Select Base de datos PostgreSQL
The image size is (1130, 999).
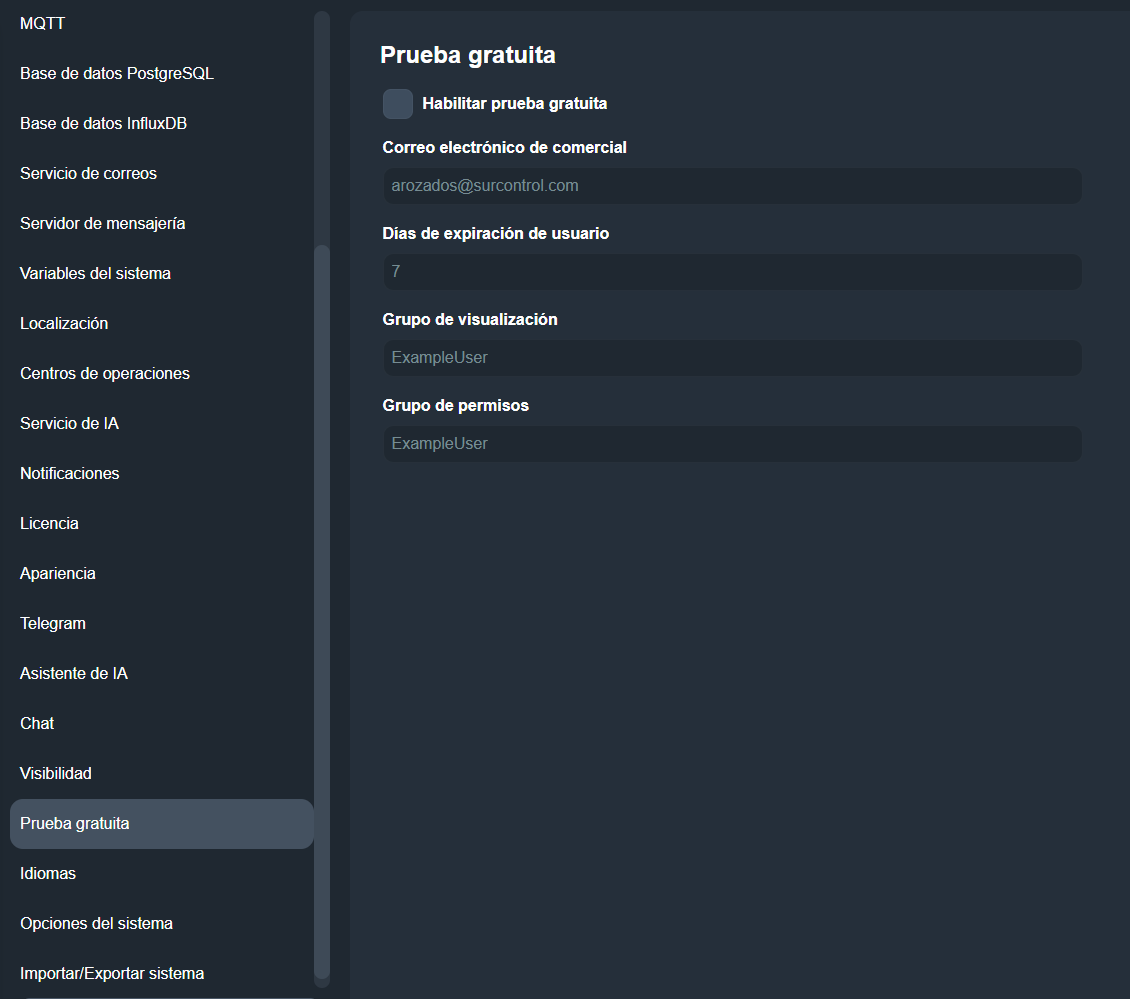pos(117,73)
